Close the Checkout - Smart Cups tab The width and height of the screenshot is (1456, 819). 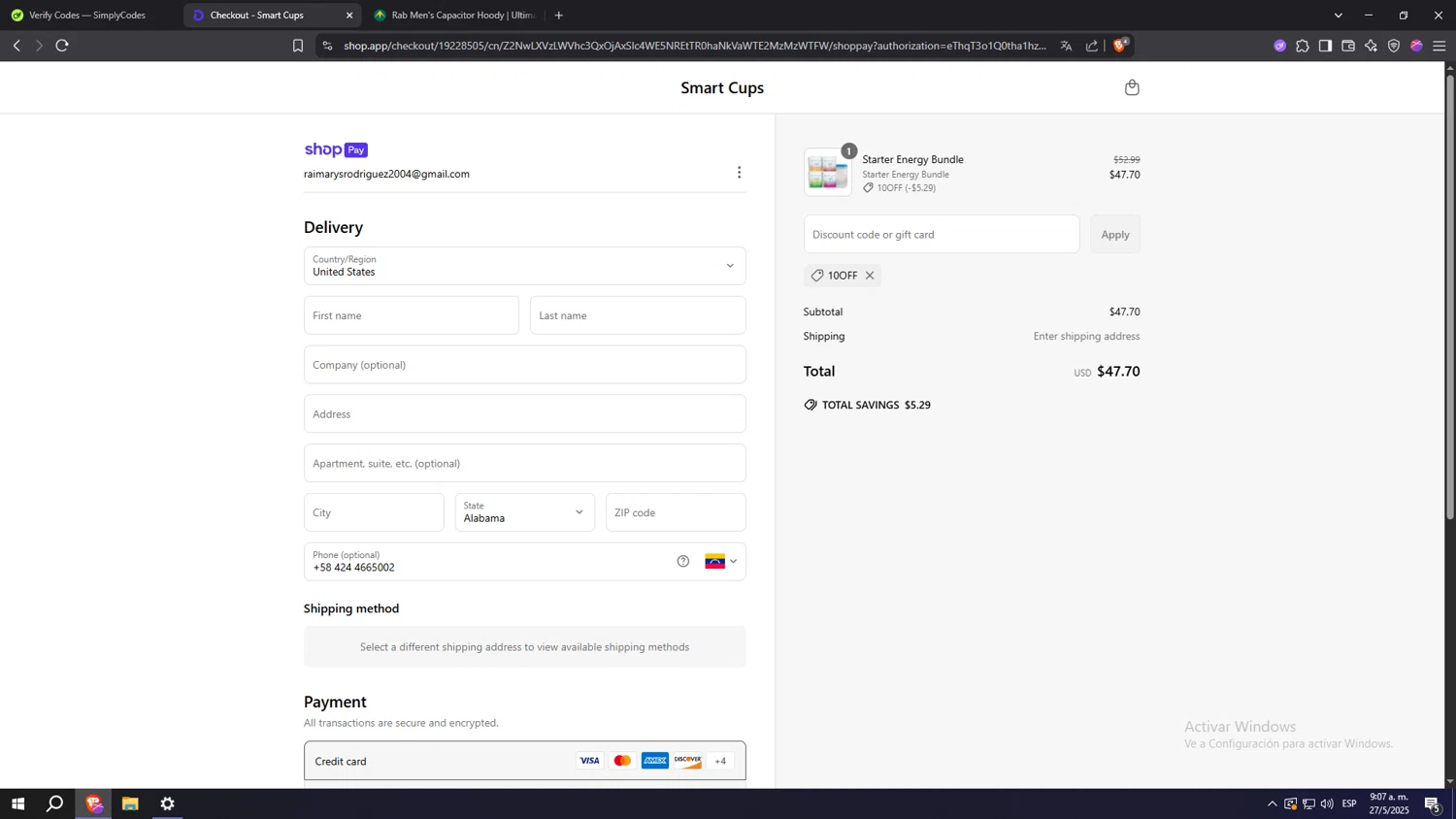coord(349,16)
